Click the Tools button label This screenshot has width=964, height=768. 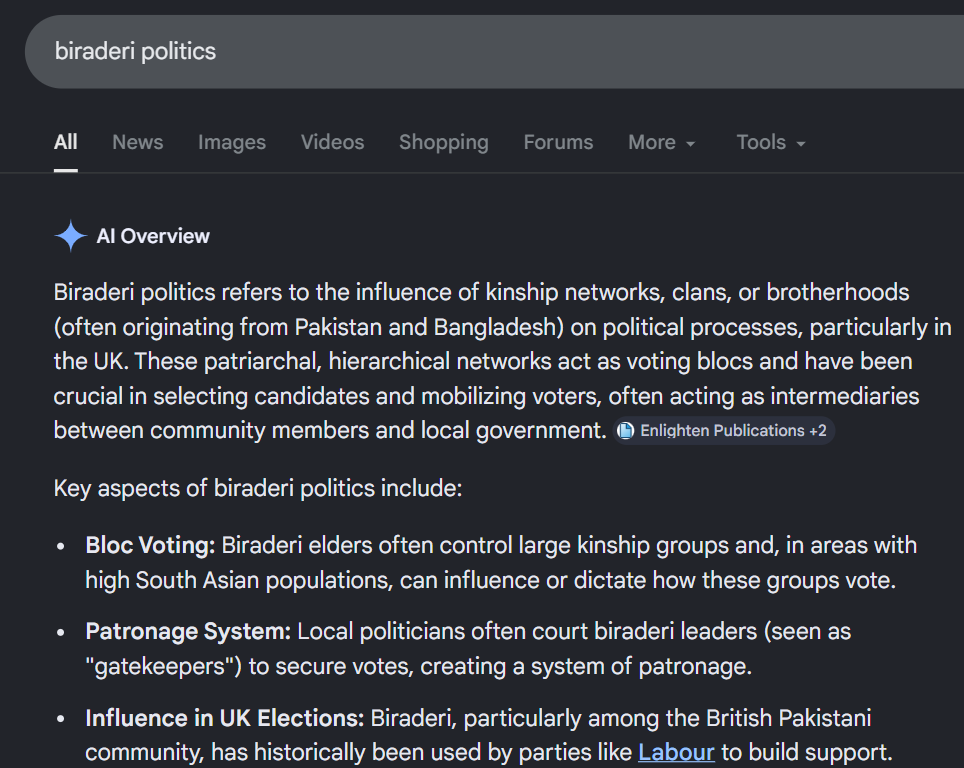tap(761, 143)
